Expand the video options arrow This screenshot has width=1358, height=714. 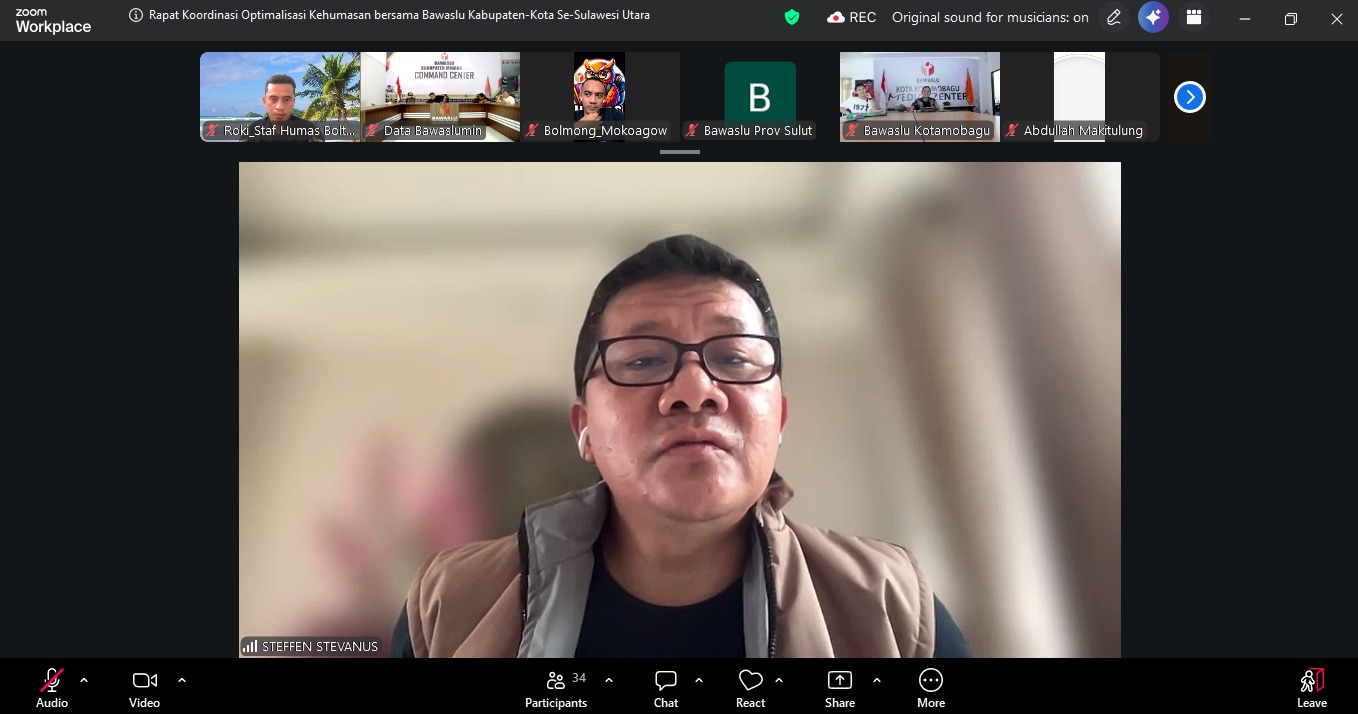(182, 680)
